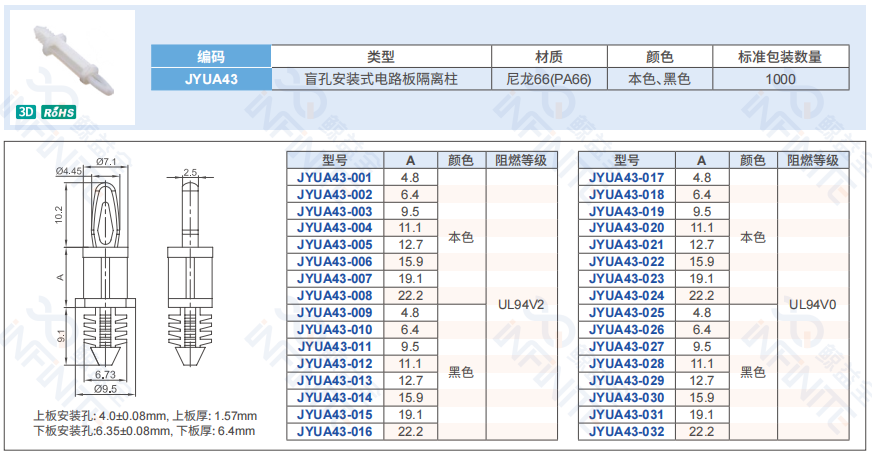The height and width of the screenshot is (456, 872).
Task: Click the green 3D model badge
Action: [27, 113]
